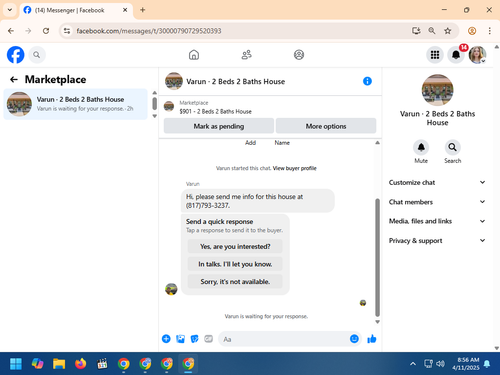Expand Privacy & support section
The height and width of the screenshot is (375, 500).
point(437,240)
